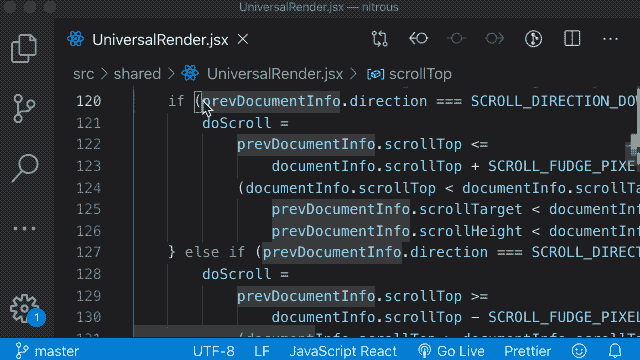Start the Go Live server
Viewport: 640px width, 360px height.
pos(451,351)
